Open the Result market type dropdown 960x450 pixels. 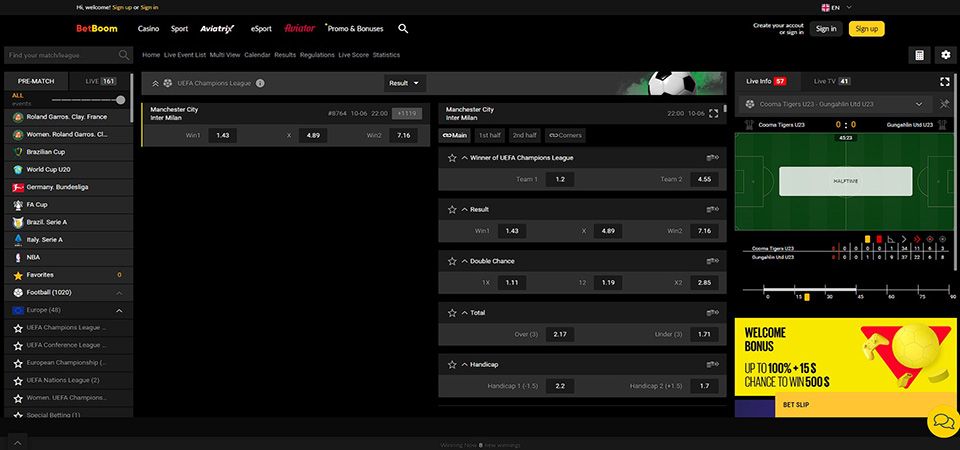[x=405, y=83]
